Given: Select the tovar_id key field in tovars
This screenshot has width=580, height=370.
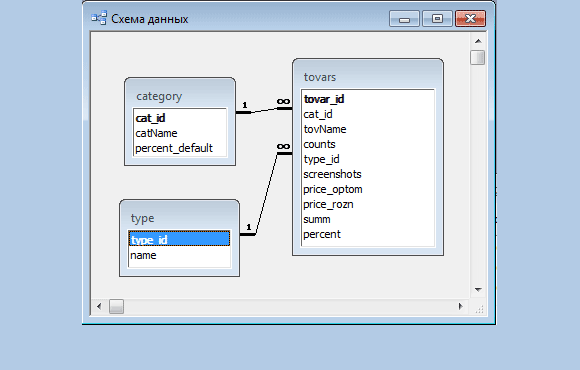Looking at the screenshot, I should pyautogui.click(x=368, y=99).
